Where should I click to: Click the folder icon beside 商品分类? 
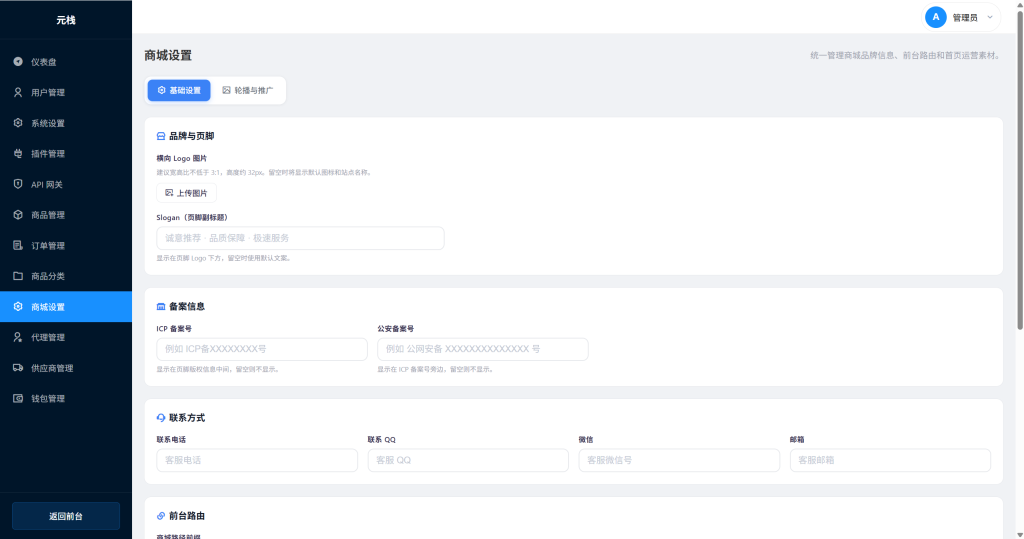pyautogui.click(x=18, y=276)
